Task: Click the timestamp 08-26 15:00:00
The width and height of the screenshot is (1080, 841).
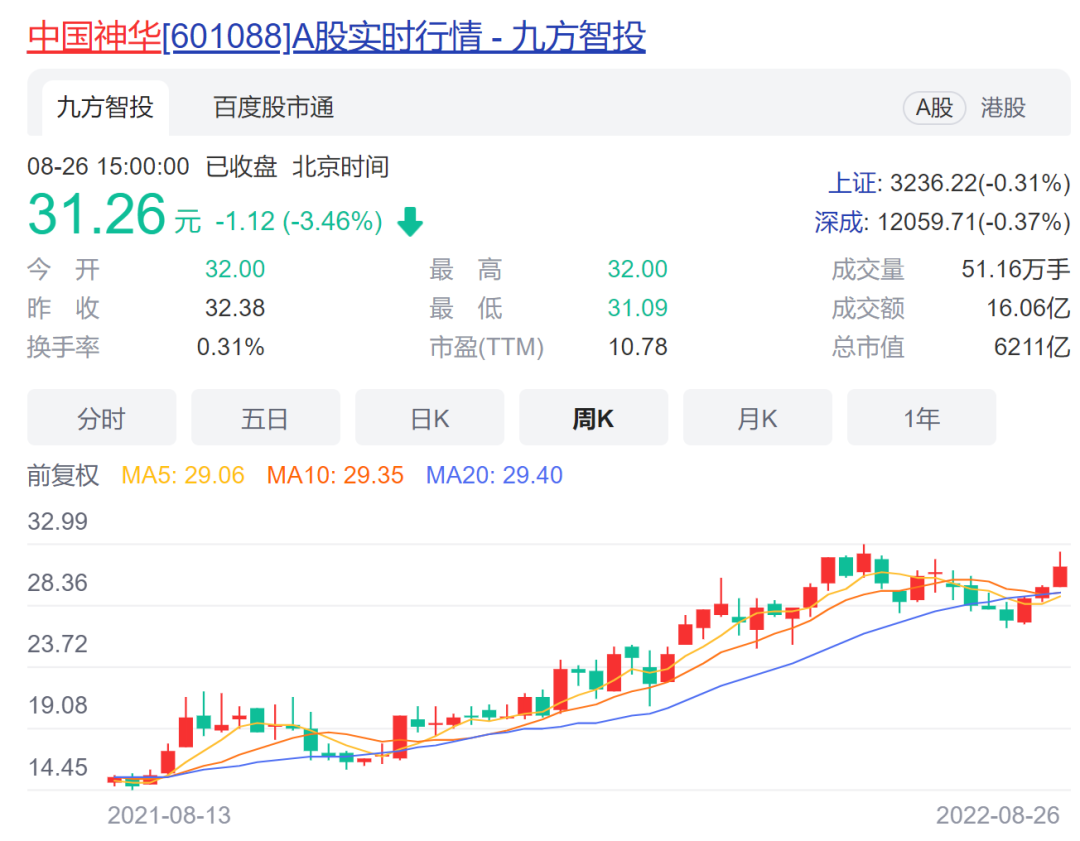Action: tap(108, 167)
